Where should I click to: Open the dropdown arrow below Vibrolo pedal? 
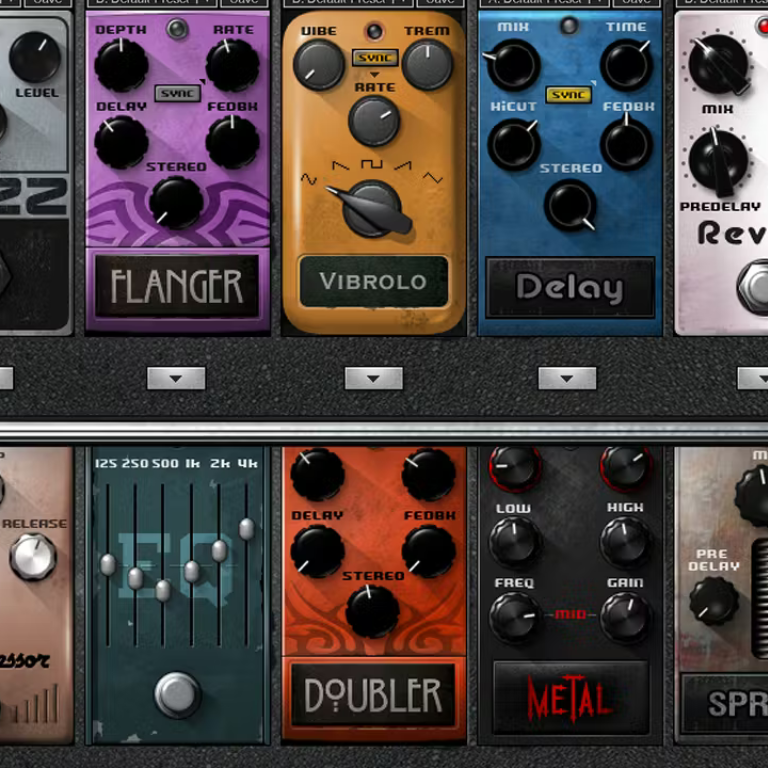click(x=373, y=378)
